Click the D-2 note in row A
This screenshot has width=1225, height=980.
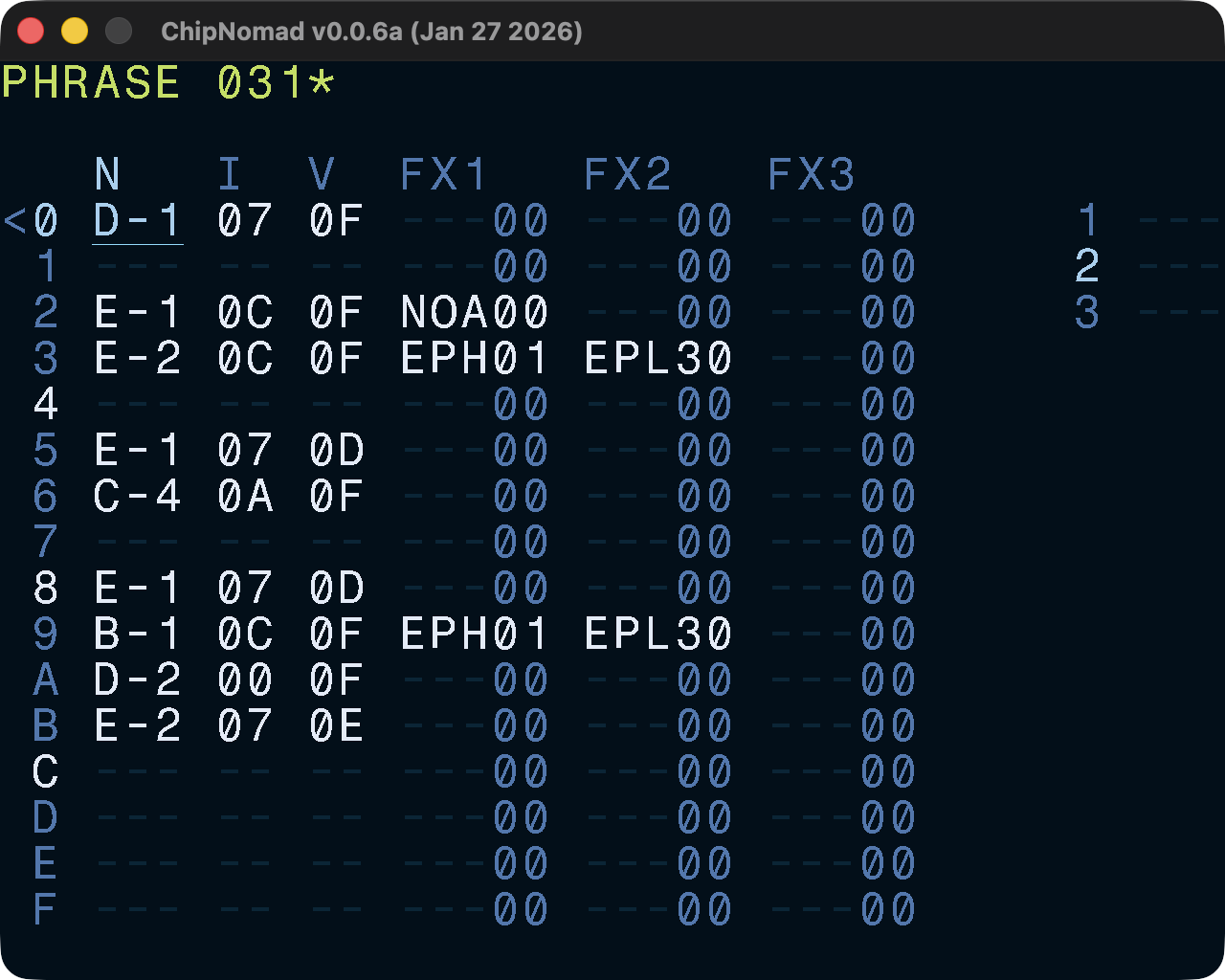point(138,680)
